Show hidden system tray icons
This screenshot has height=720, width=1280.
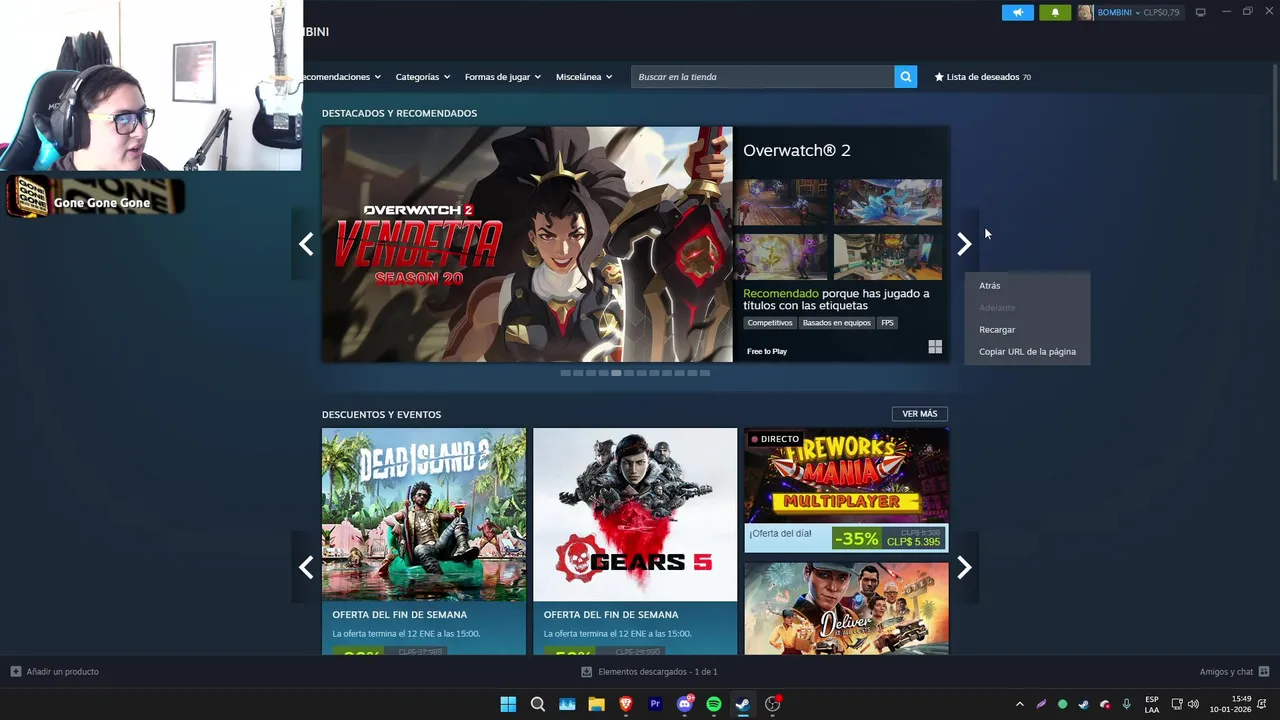1019,704
